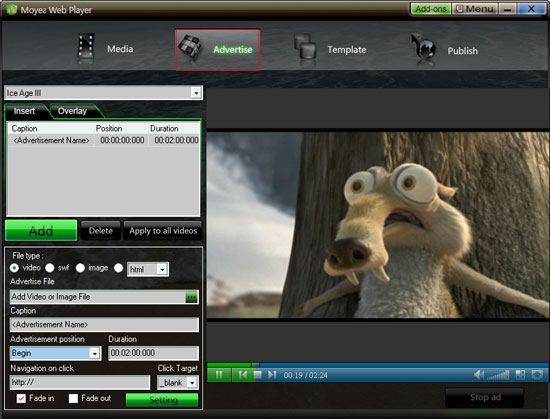550x419 pixels.
Task: Click the Duration time field under Advertisement
Action: point(153,353)
